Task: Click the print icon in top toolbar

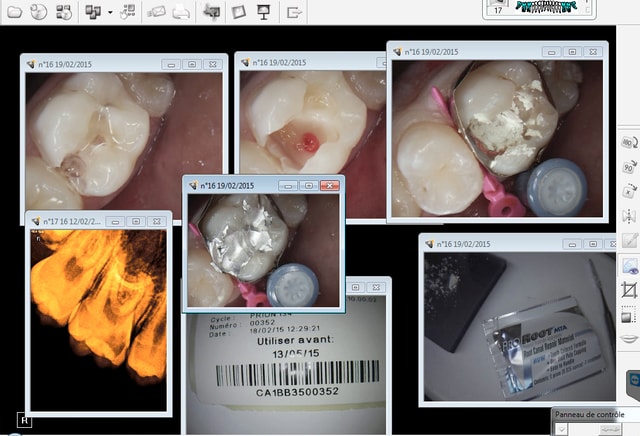Action: 182,12
